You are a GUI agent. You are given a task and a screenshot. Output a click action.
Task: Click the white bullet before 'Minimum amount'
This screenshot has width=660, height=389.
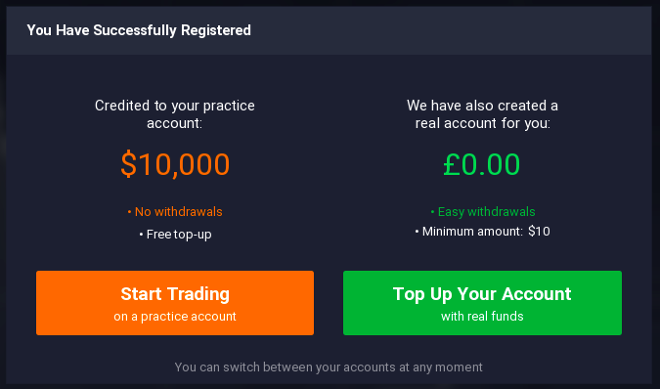[x=417, y=232]
